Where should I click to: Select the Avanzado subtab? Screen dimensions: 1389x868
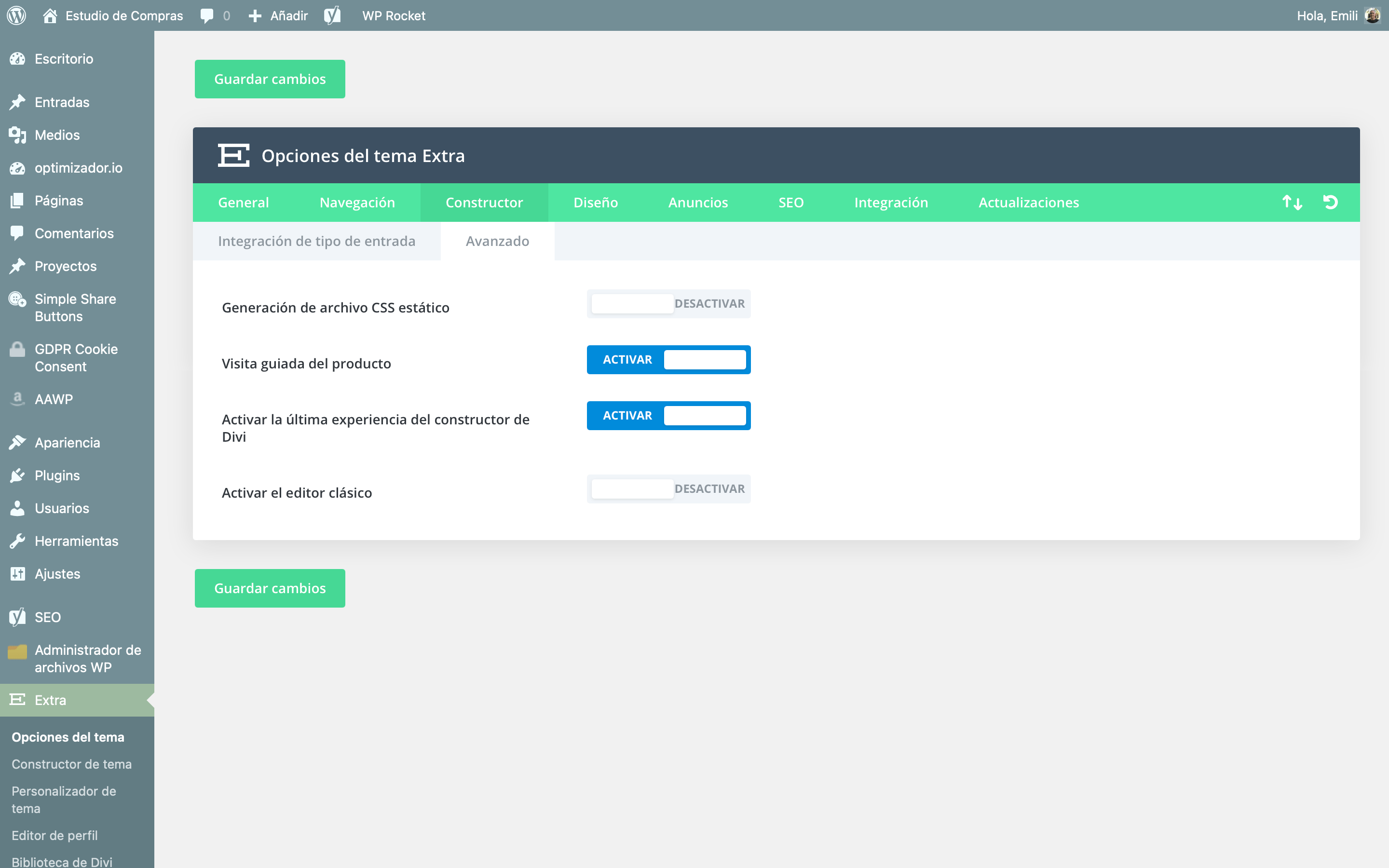[497, 241]
